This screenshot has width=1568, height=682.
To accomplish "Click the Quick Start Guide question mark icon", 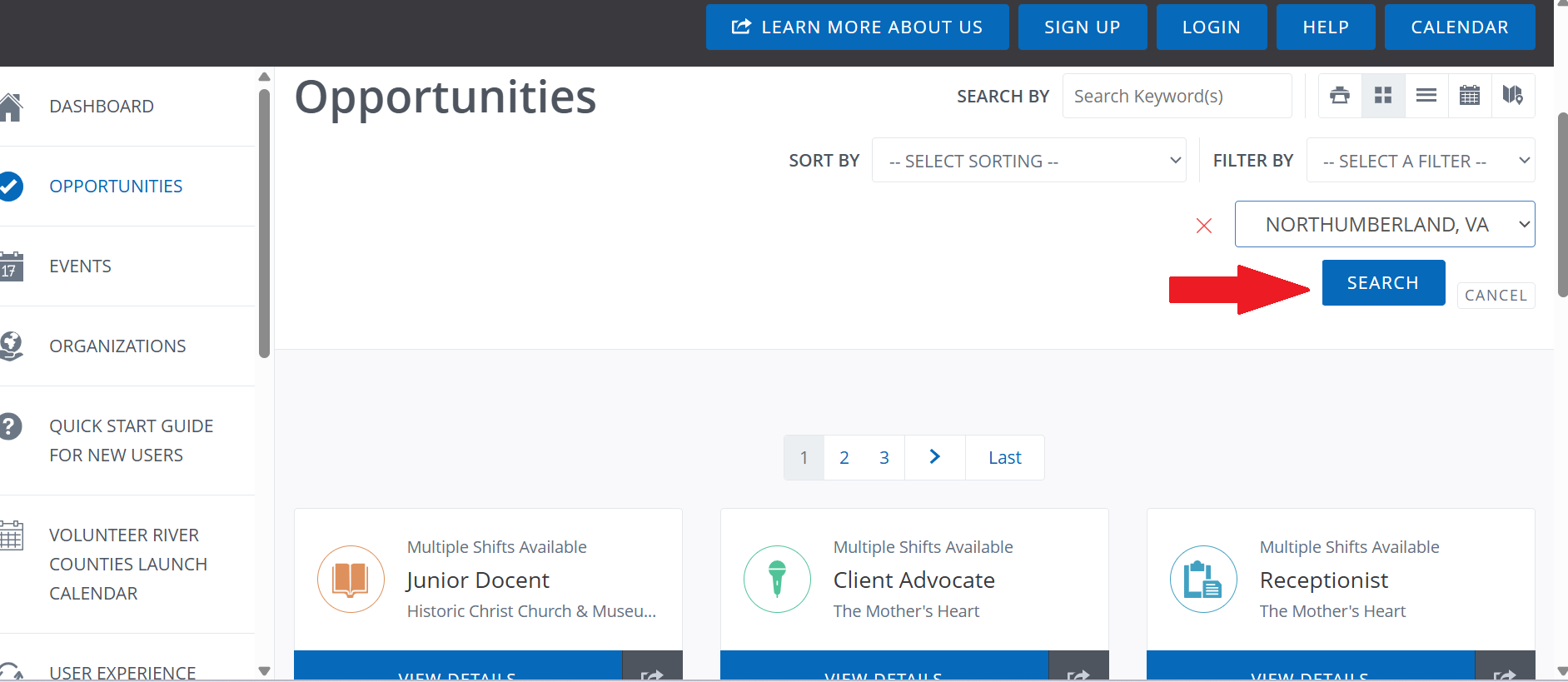I will point(10,426).
